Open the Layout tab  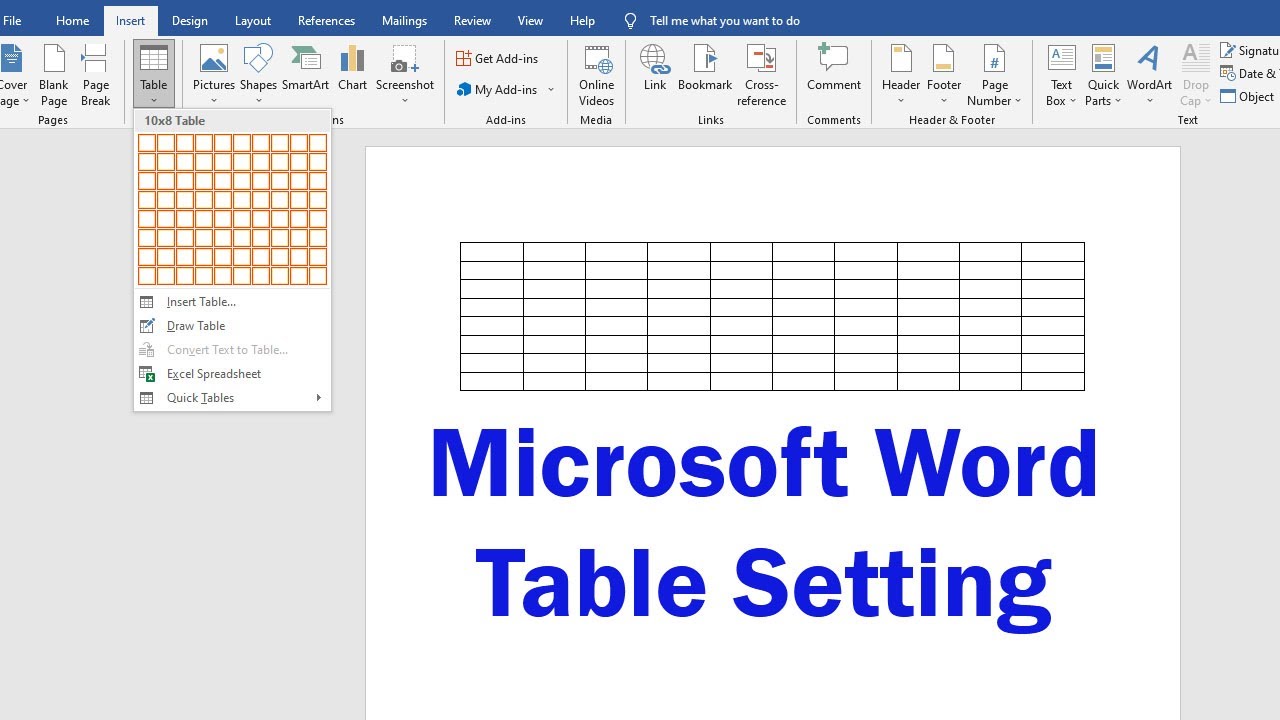pyautogui.click(x=252, y=20)
